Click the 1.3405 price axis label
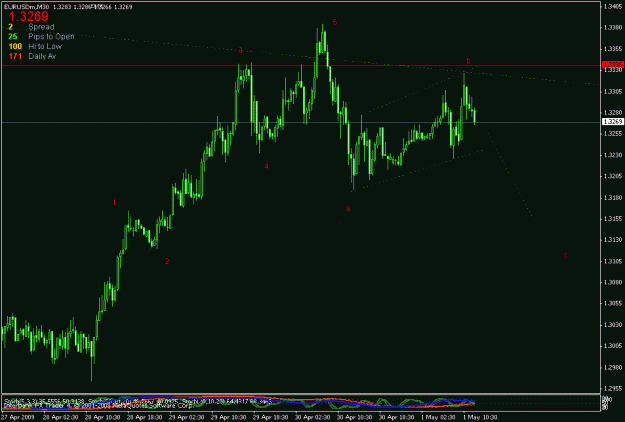Screen dimensions: 625x422 click(x=613, y=6)
